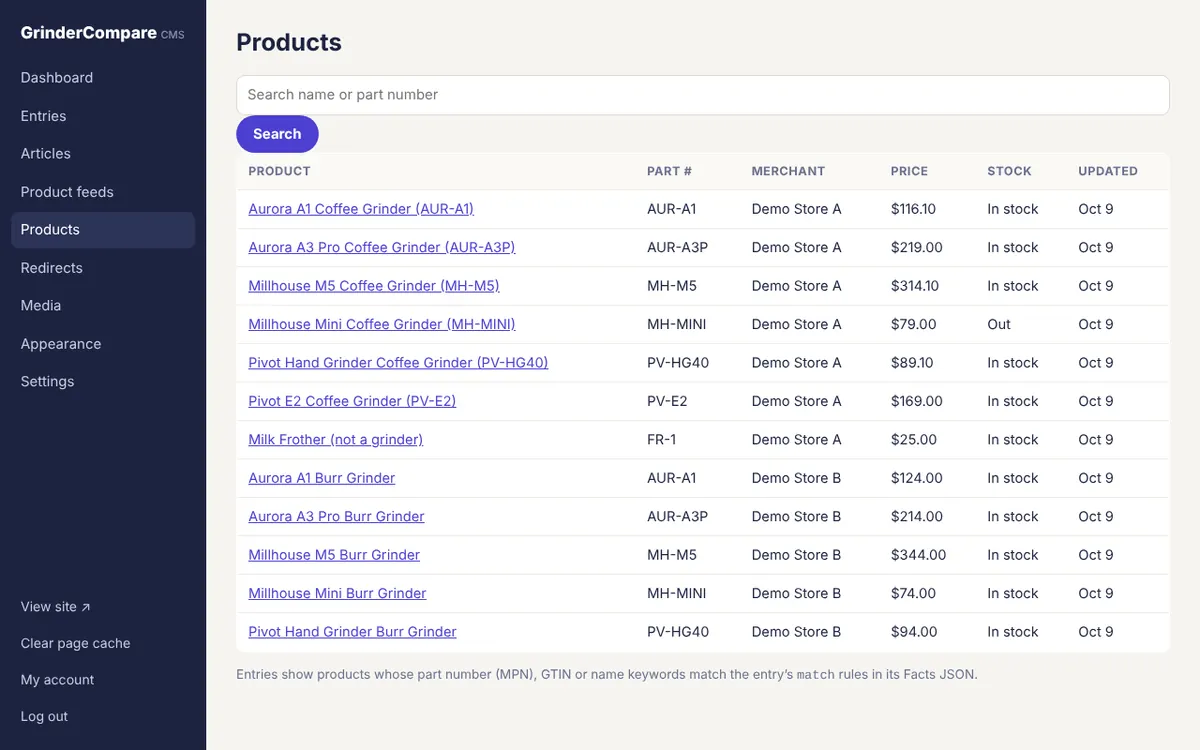
Task: Click the UPDATED column header
Action: coord(1108,171)
